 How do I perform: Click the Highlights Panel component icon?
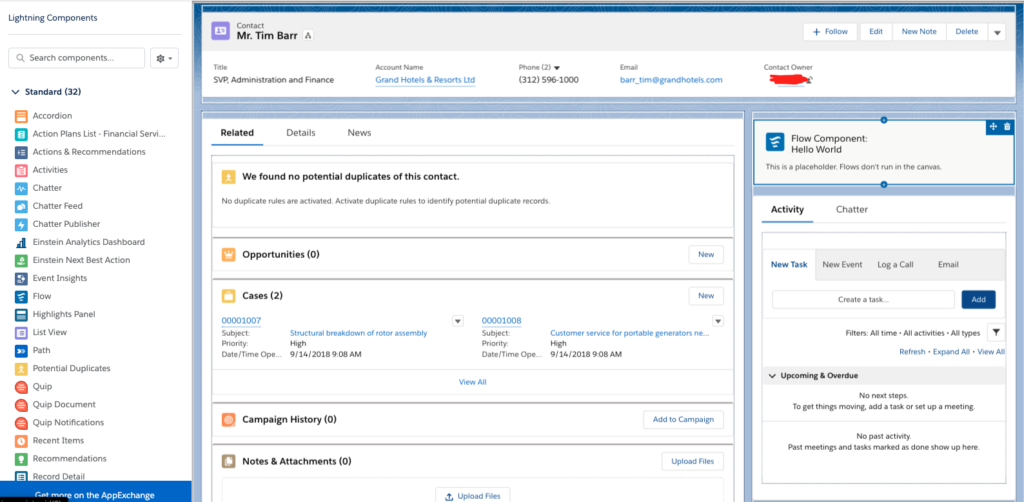coord(21,315)
